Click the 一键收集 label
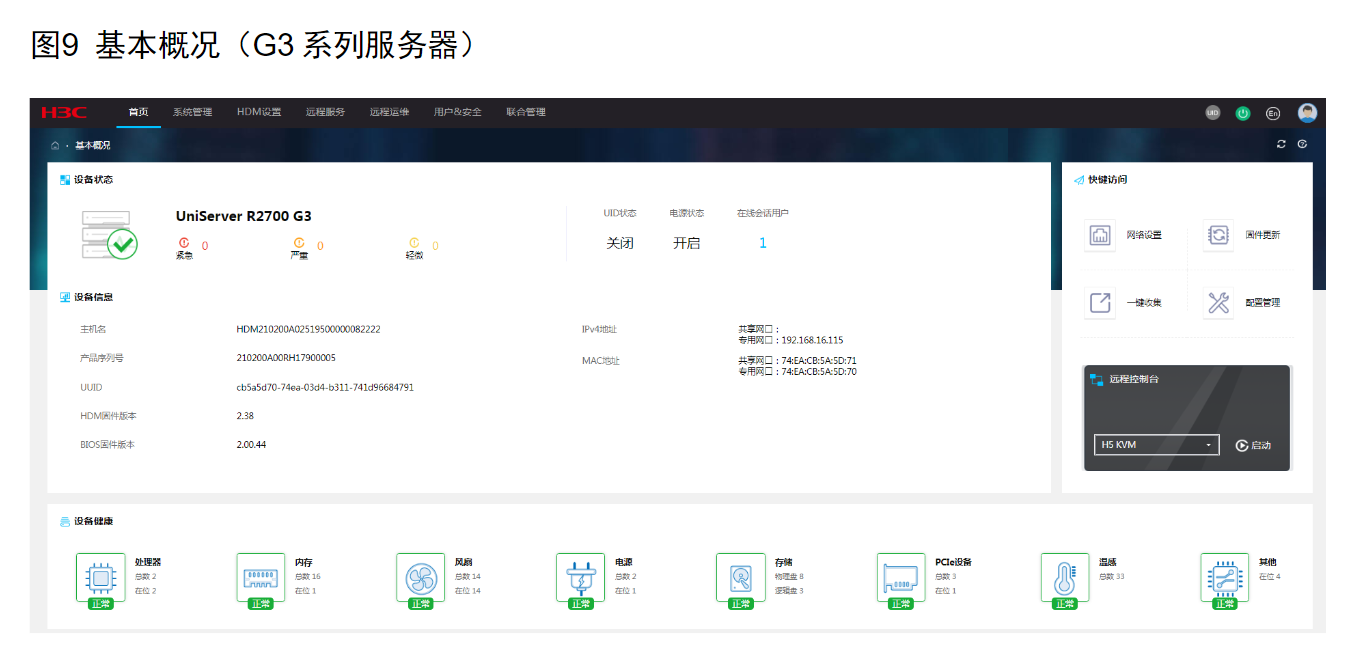The image size is (1357, 659). click(x=1144, y=302)
